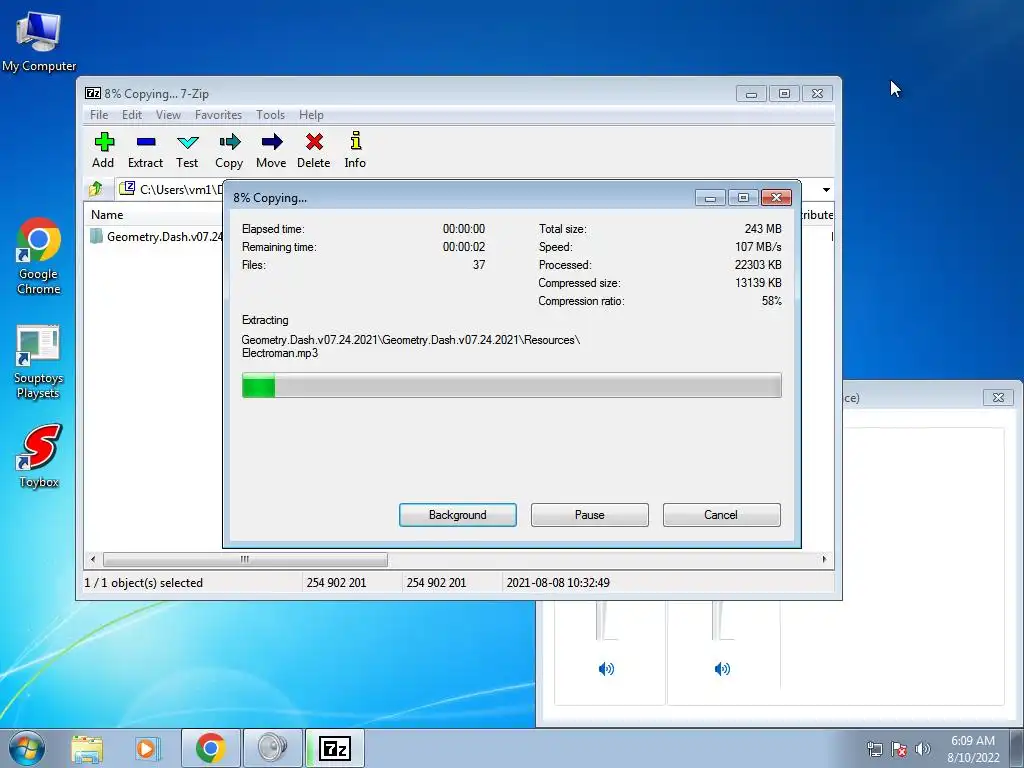Select Toybox desktop shortcut
Screen dimensions: 1024x768
coord(39,456)
